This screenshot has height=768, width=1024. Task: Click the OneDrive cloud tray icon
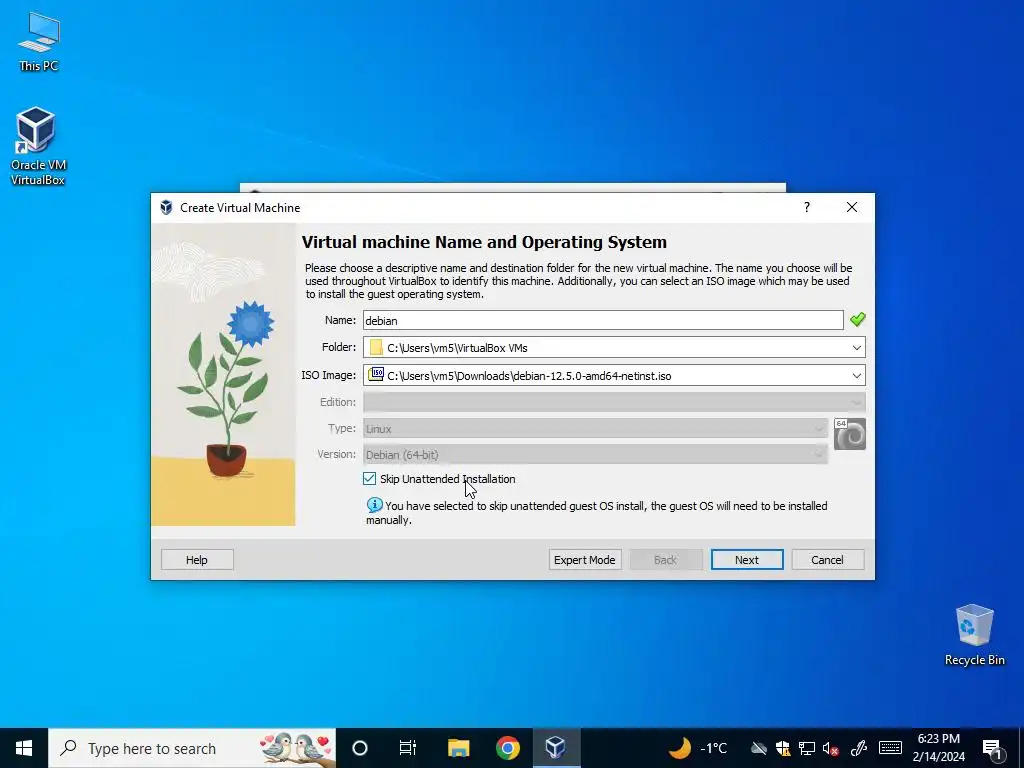point(758,748)
